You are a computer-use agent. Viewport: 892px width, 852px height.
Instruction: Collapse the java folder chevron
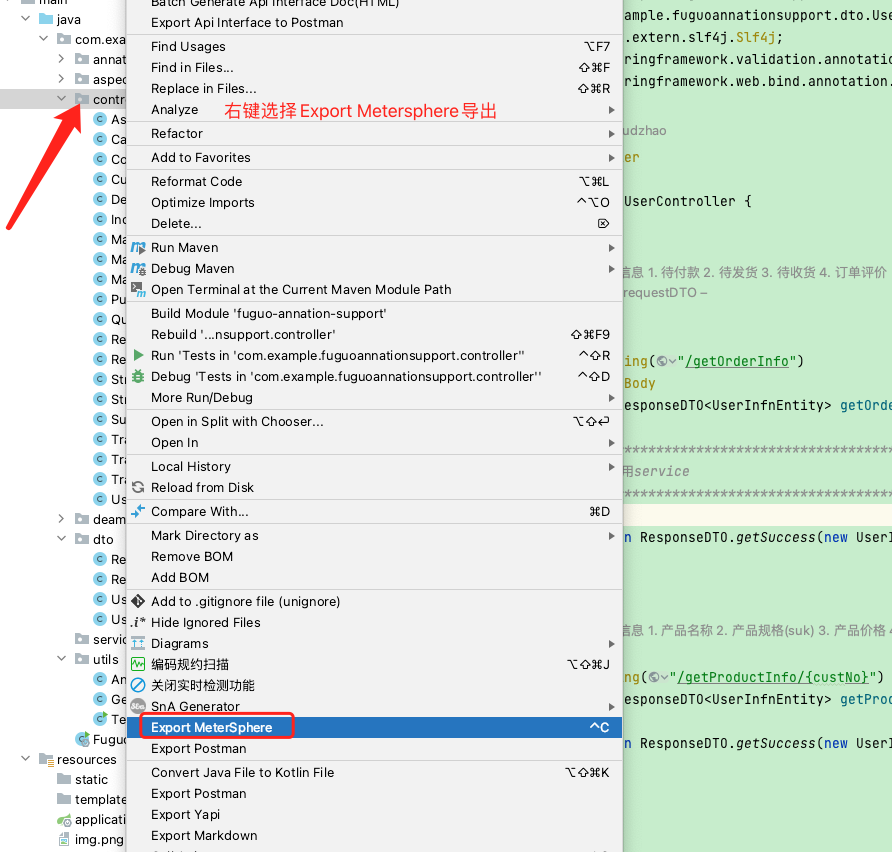pyautogui.click(x=26, y=19)
